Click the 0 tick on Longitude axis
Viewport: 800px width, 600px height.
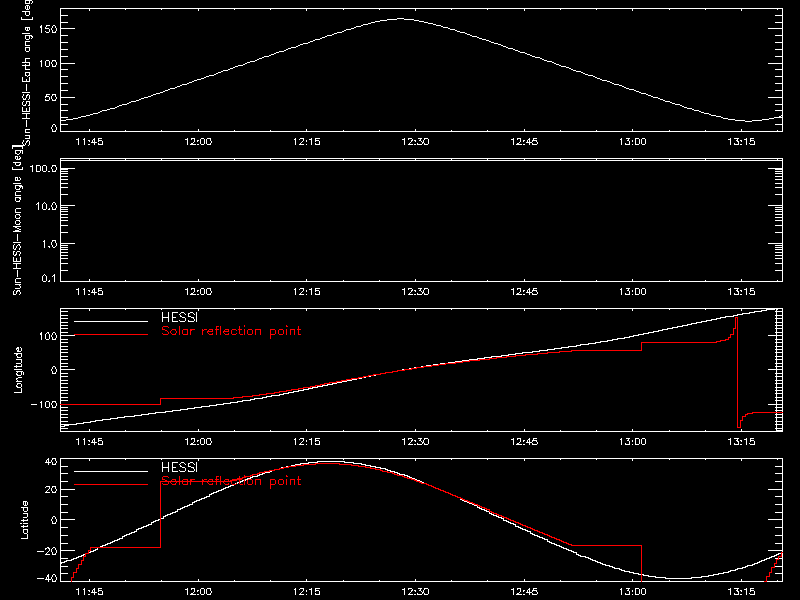click(x=55, y=370)
